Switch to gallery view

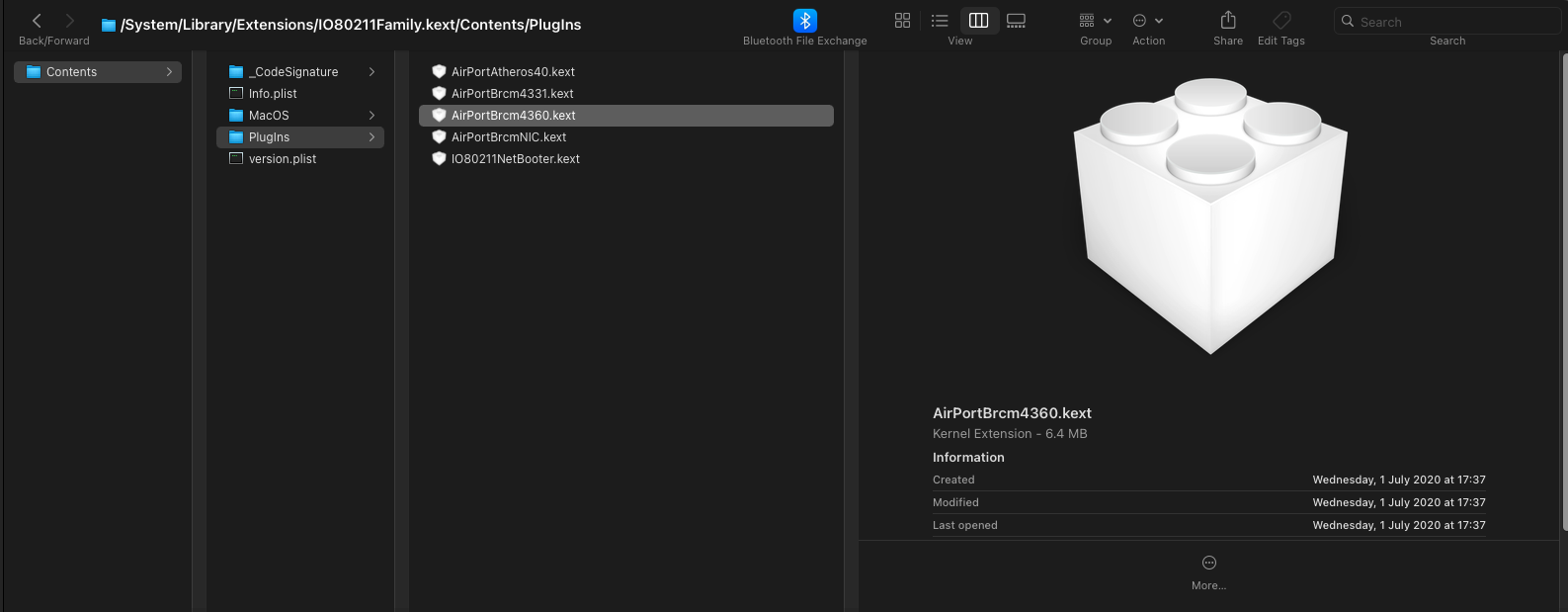tap(1016, 21)
